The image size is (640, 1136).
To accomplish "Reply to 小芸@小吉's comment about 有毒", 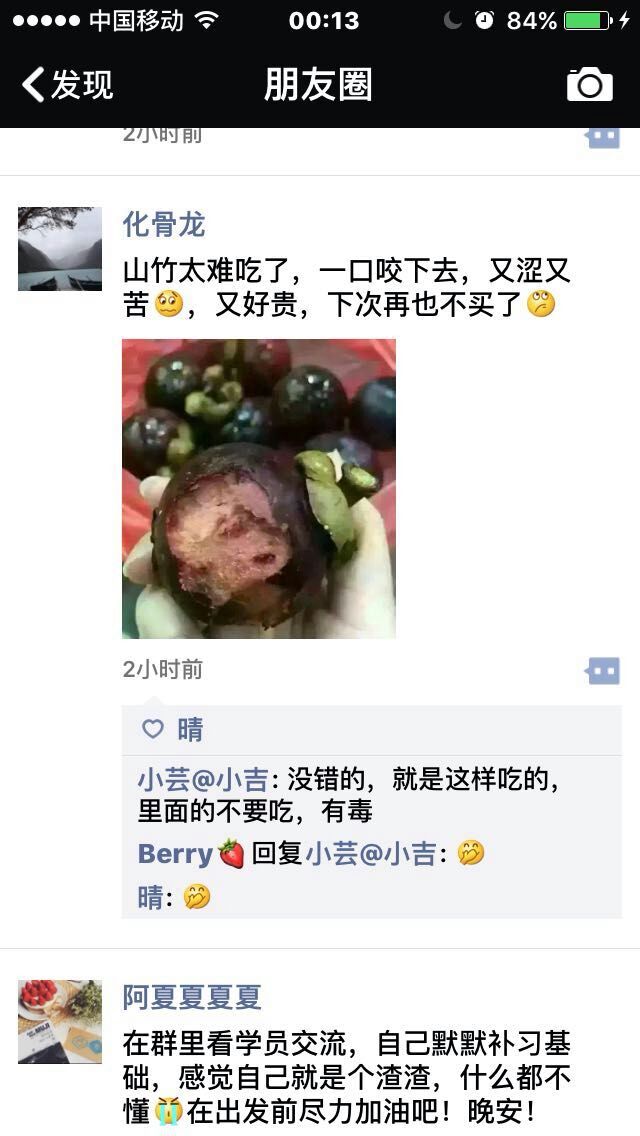I will (350, 795).
